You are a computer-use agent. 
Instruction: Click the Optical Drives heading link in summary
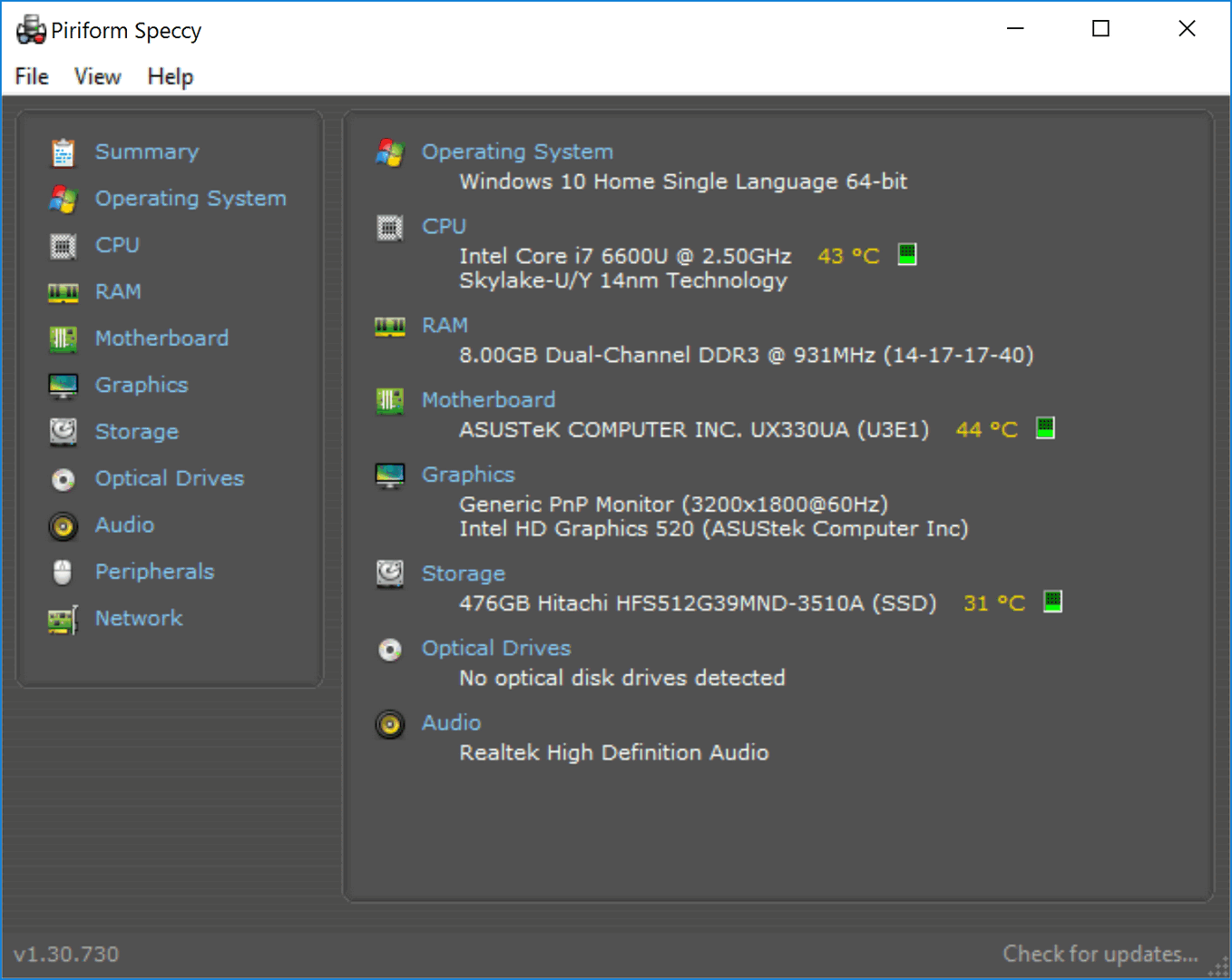[496, 648]
